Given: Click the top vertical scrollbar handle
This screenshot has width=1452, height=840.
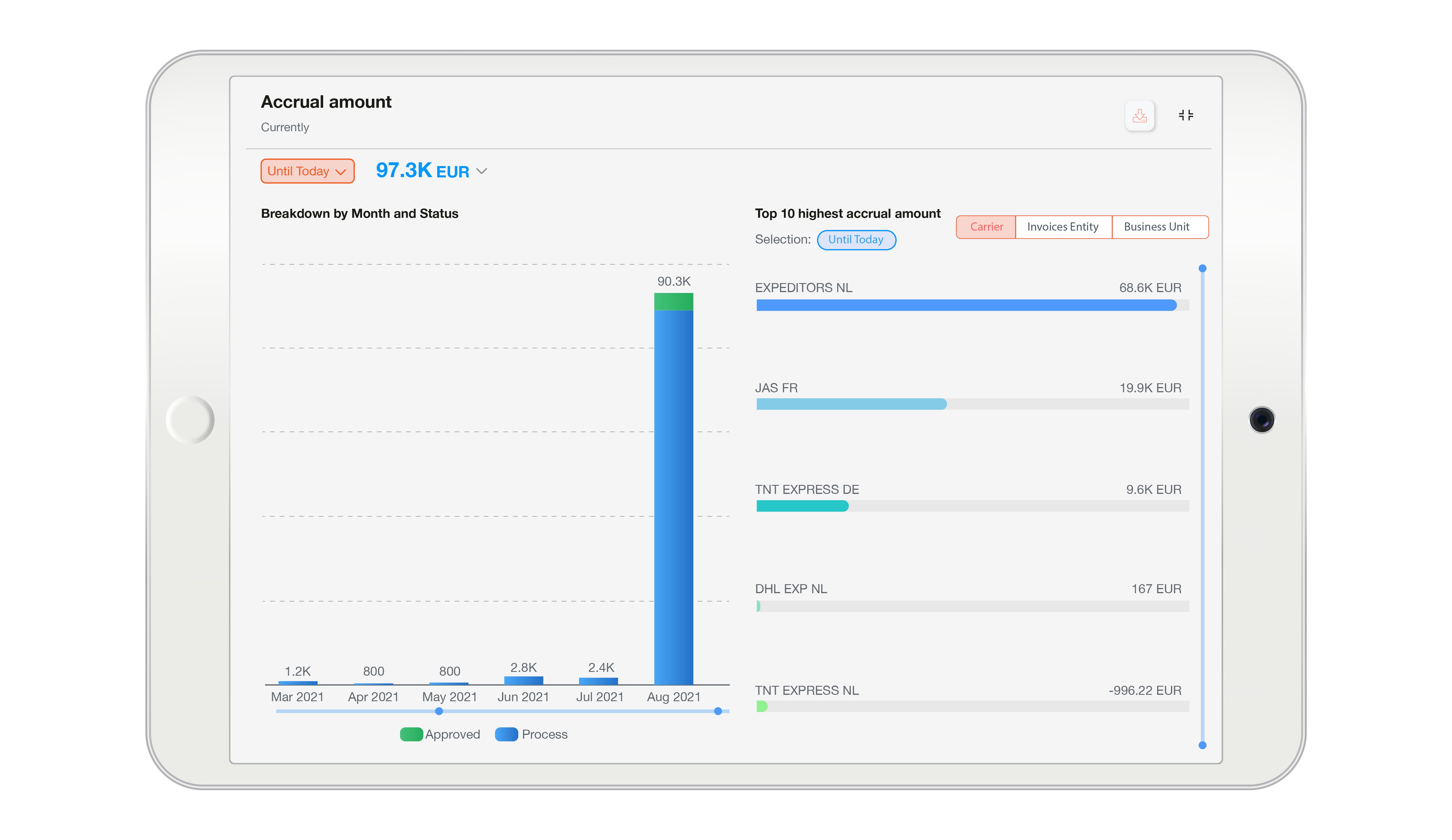Looking at the screenshot, I should pos(1202,269).
